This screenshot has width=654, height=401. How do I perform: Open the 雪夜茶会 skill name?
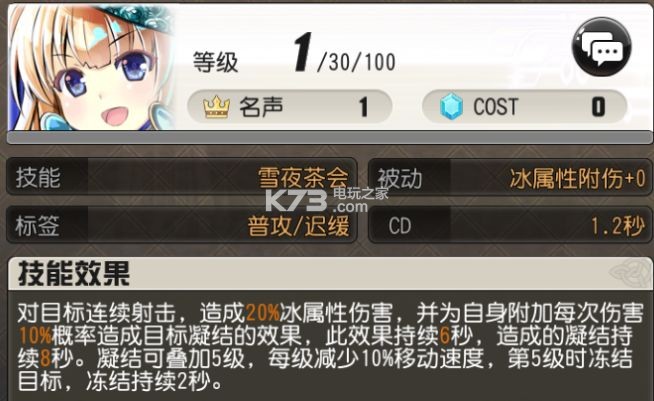coord(303,178)
